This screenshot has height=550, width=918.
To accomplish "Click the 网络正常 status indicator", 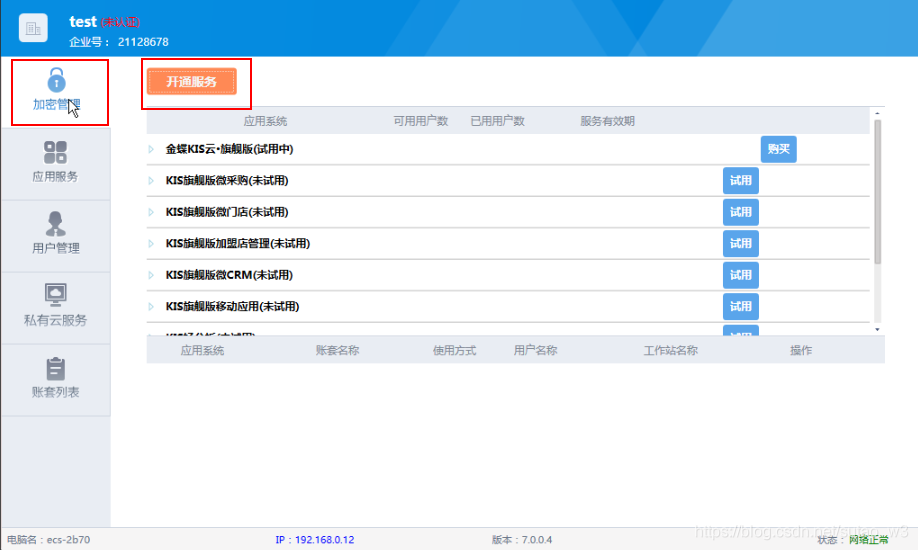I will (869, 539).
